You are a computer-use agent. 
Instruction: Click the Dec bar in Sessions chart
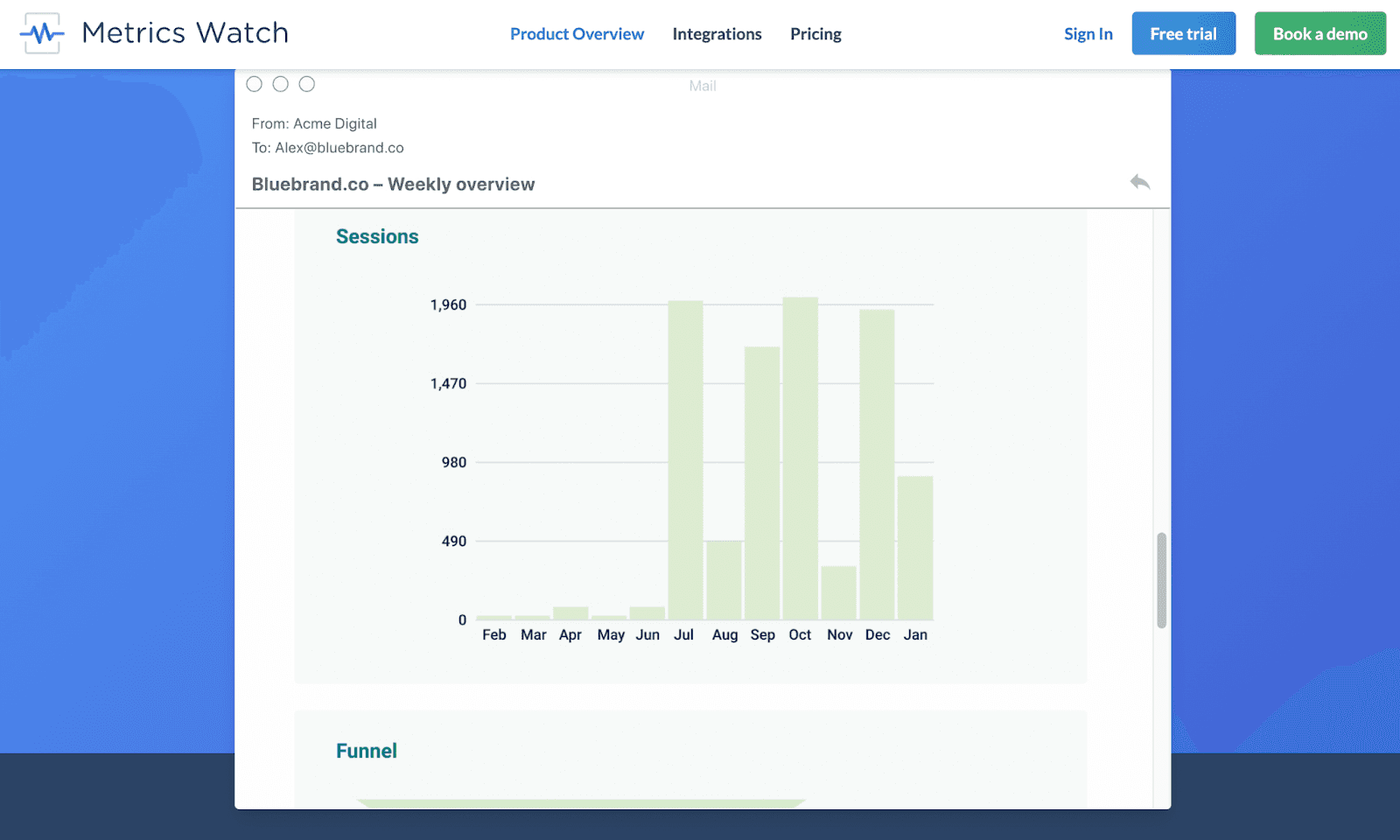pos(877,465)
